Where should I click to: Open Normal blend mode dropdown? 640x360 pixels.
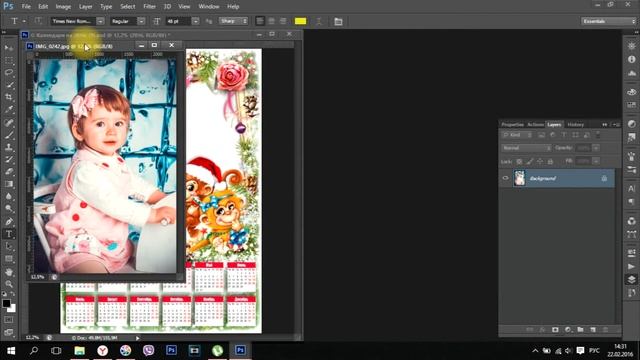coord(526,148)
